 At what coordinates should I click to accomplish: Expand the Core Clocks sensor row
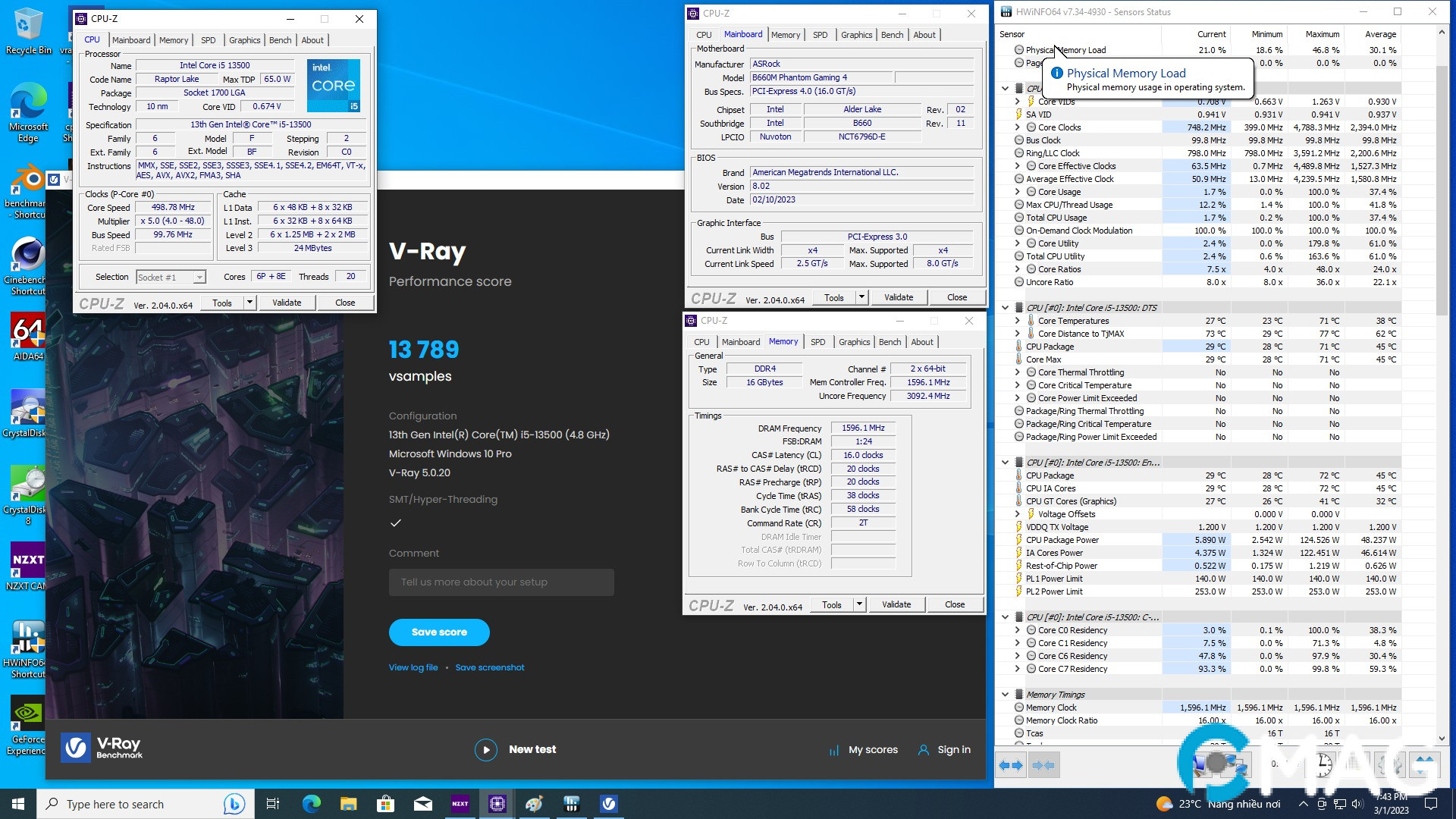tap(1017, 127)
